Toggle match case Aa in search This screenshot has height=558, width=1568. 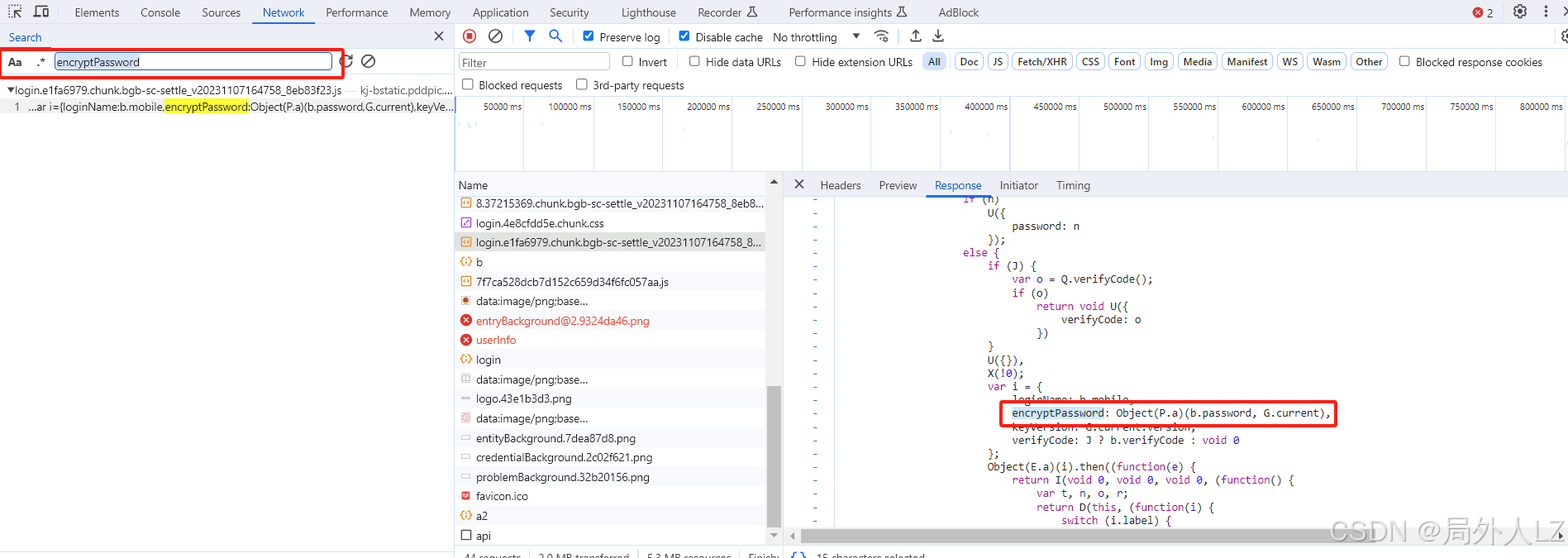(x=15, y=62)
